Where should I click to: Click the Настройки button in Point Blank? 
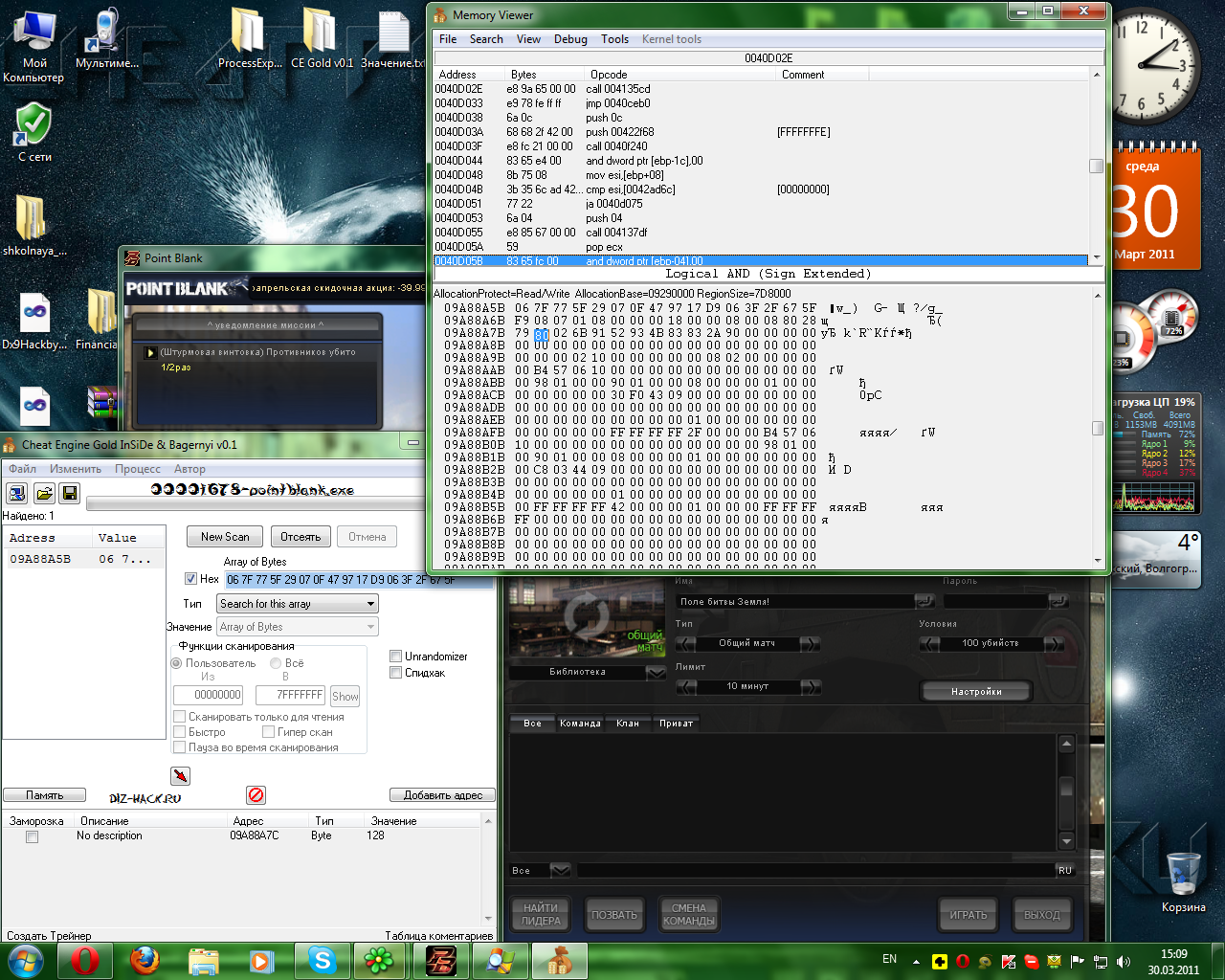pyautogui.click(x=976, y=691)
